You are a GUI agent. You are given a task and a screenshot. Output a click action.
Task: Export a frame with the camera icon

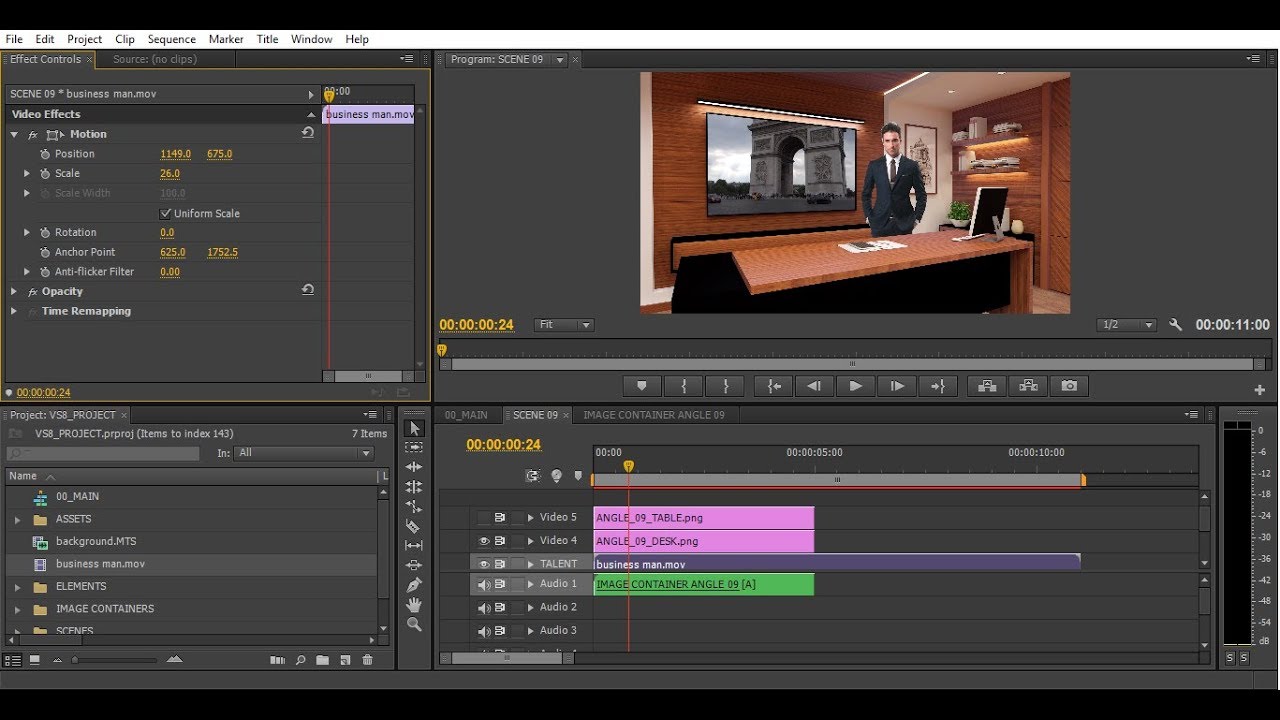pyautogui.click(x=1069, y=386)
